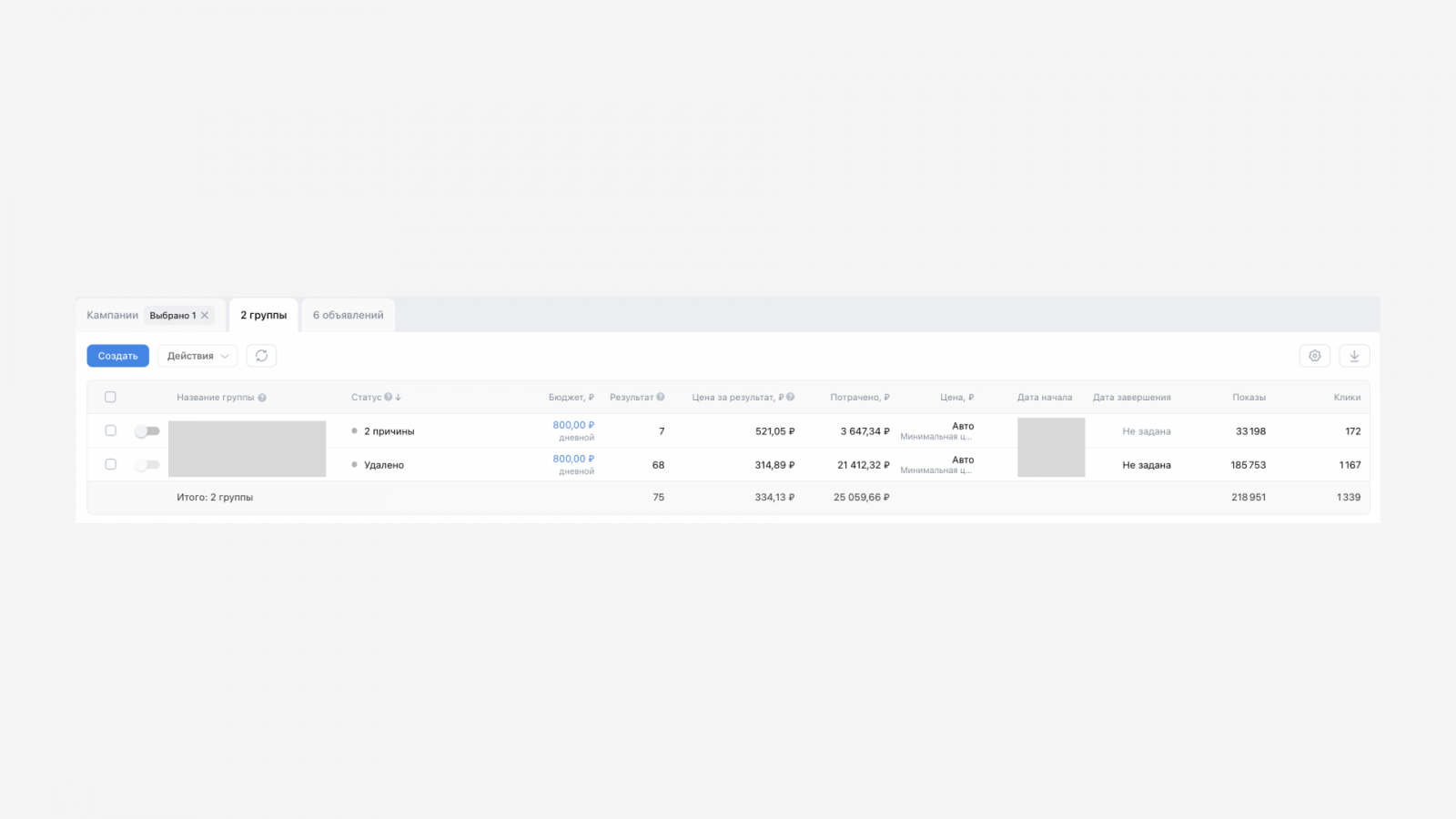Remove the 'Выбрано 1' campaign filter

[205, 316]
